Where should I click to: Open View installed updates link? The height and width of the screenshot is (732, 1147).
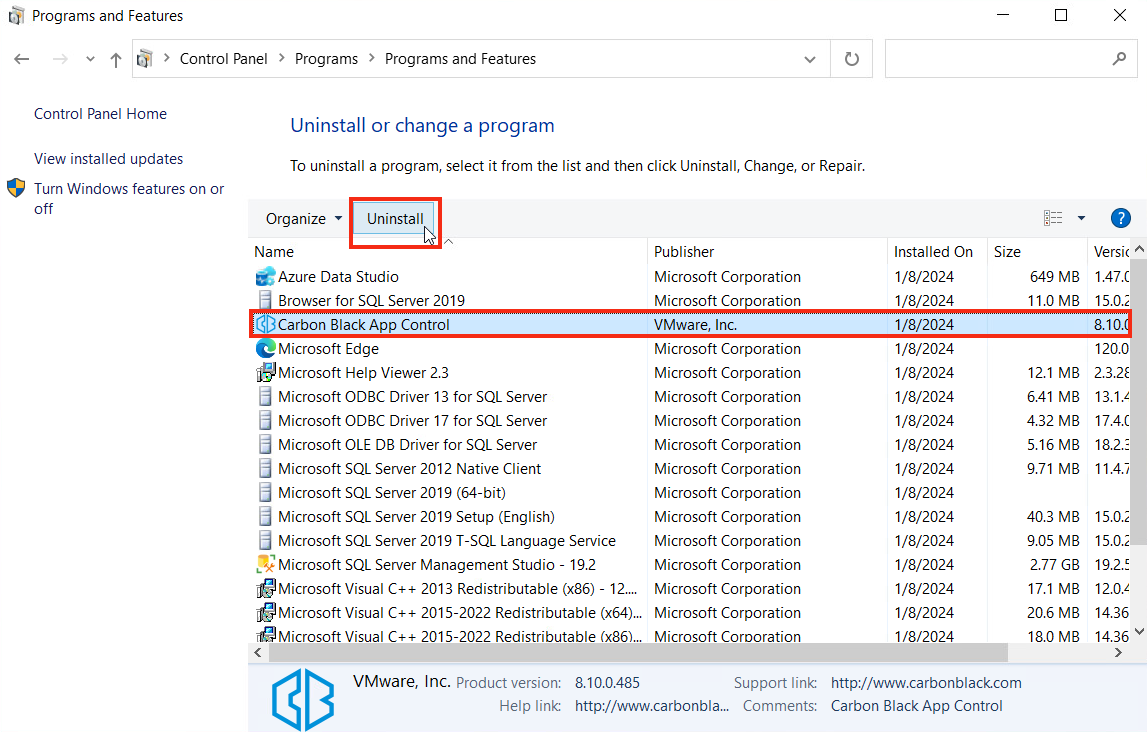pyautogui.click(x=108, y=159)
